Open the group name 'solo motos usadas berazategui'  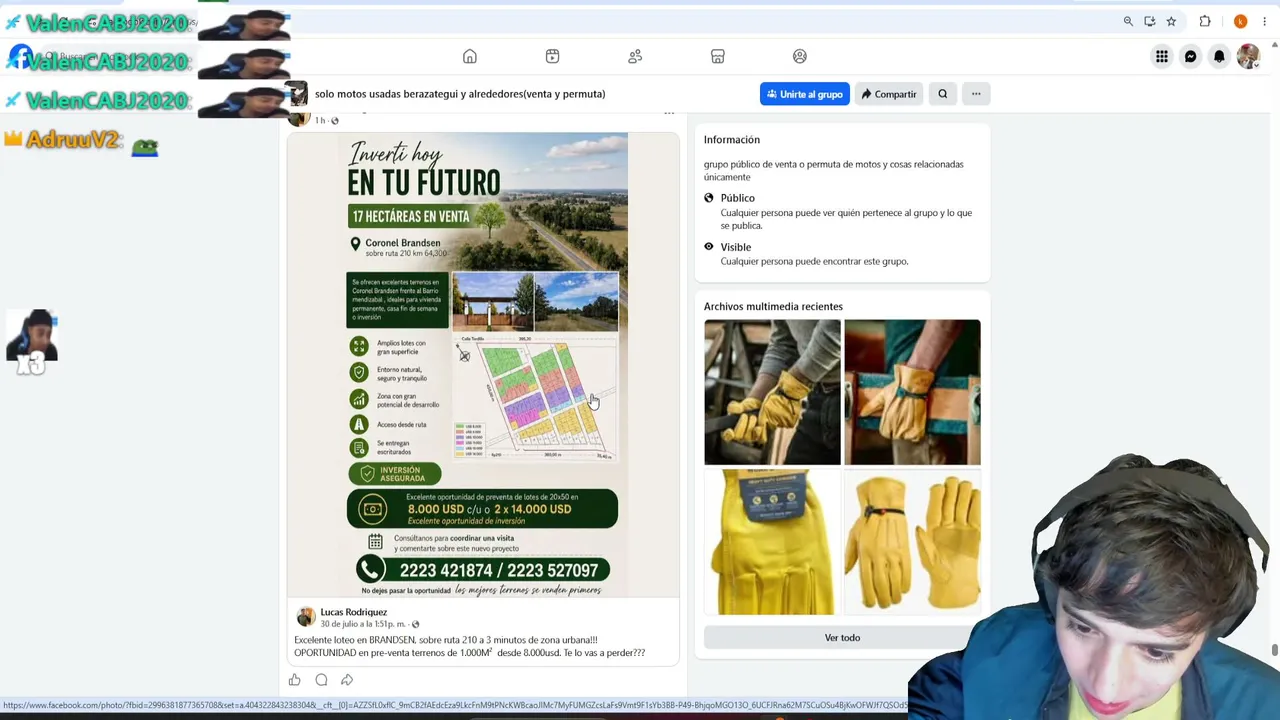click(x=460, y=94)
